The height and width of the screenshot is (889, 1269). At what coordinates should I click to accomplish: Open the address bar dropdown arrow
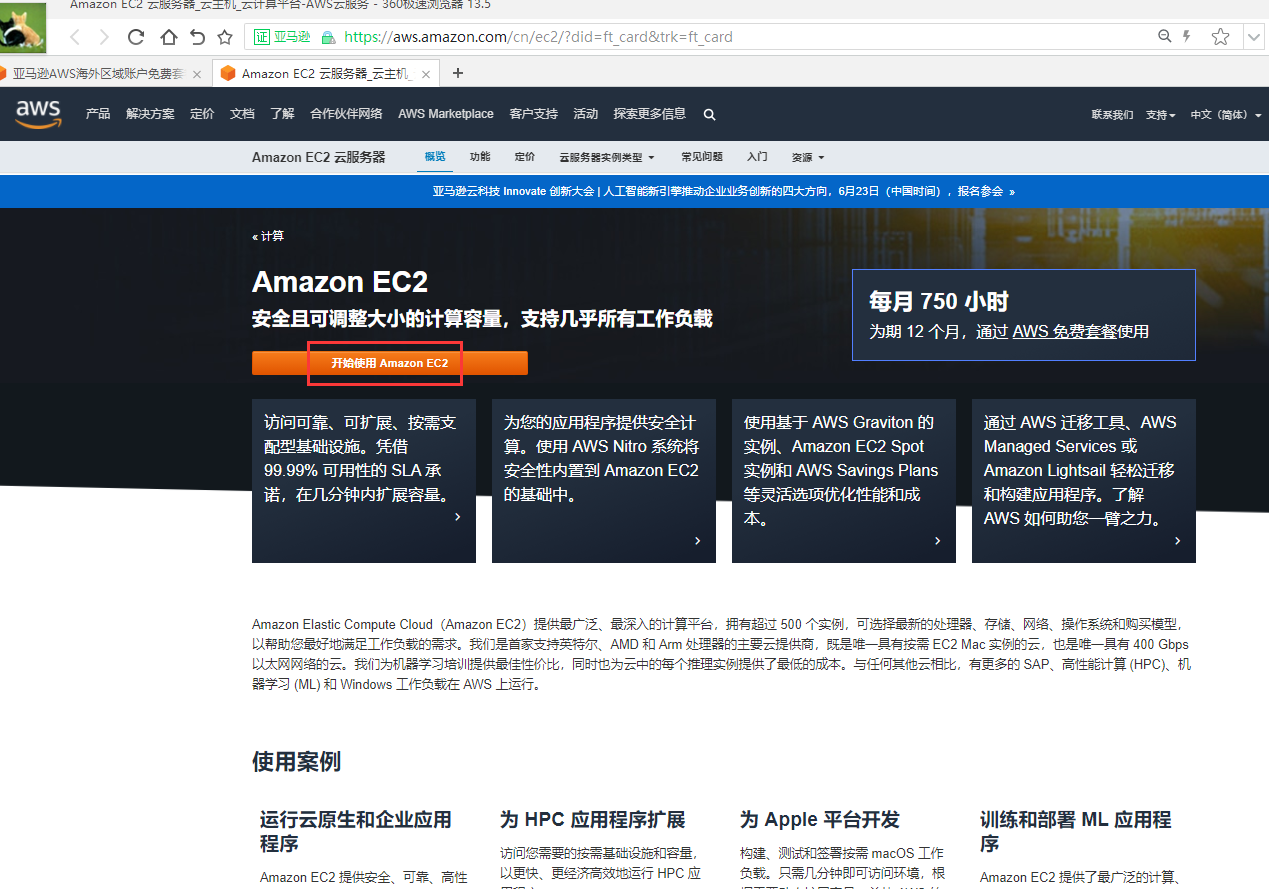[1254, 37]
